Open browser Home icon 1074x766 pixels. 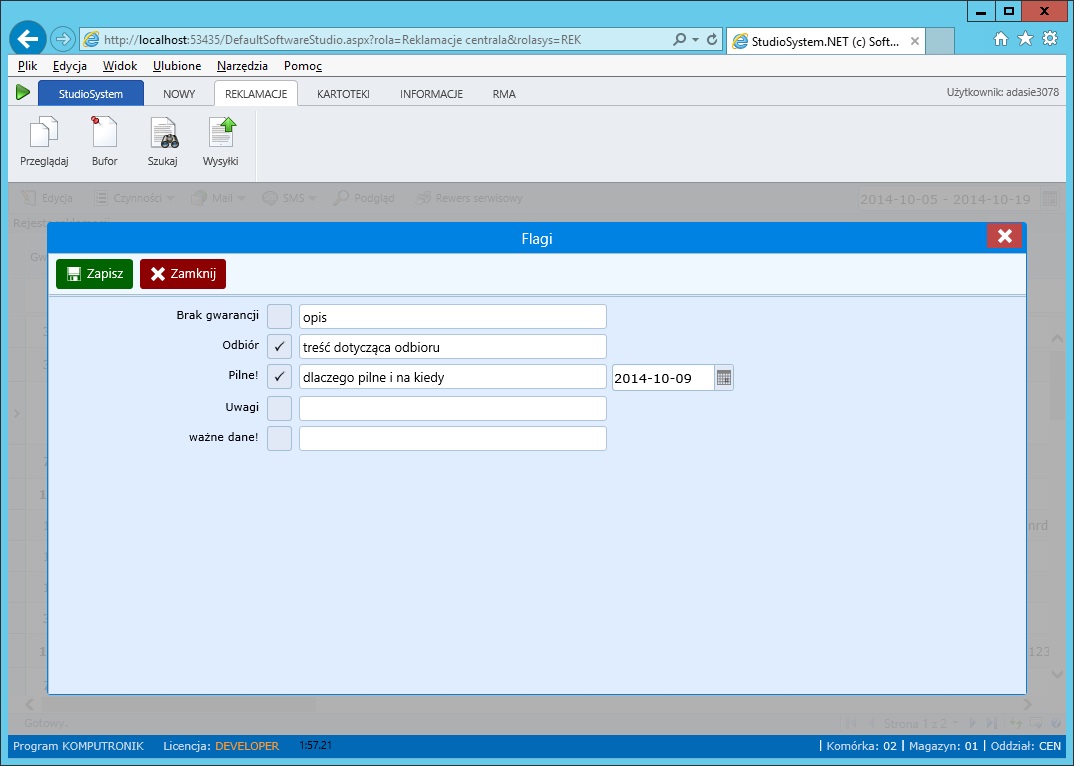pyautogui.click(x=1000, y=39)
